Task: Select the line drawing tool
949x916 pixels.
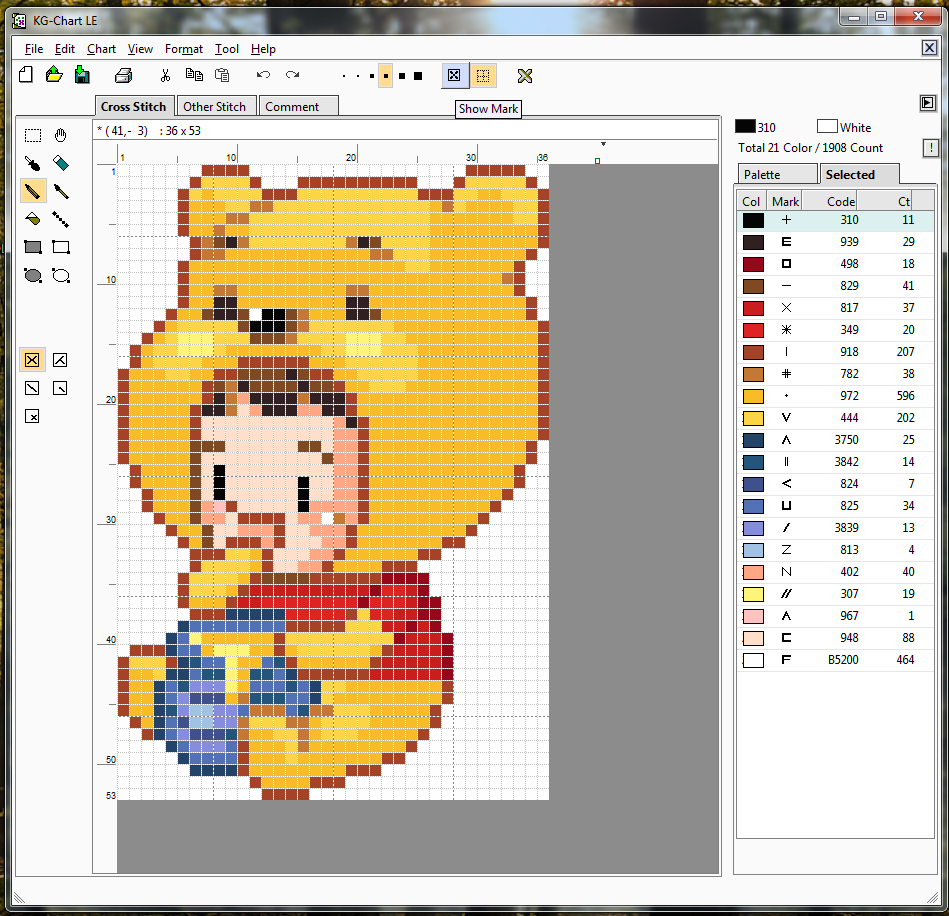Action: [61, 219]
